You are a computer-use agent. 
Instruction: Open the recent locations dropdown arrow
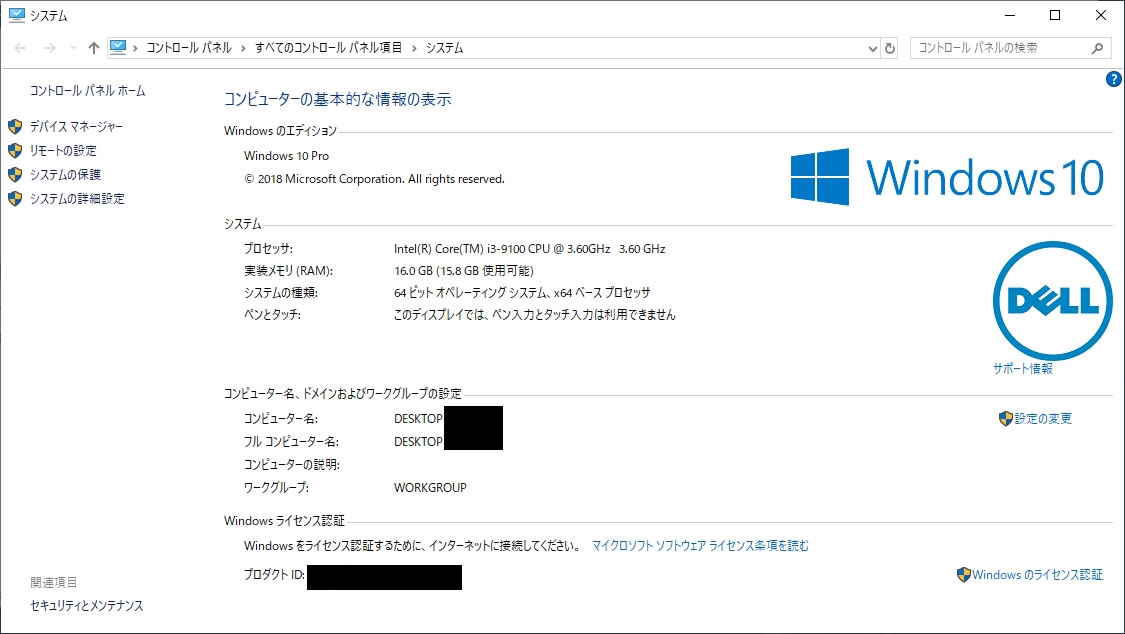click(x=73, y=48)
